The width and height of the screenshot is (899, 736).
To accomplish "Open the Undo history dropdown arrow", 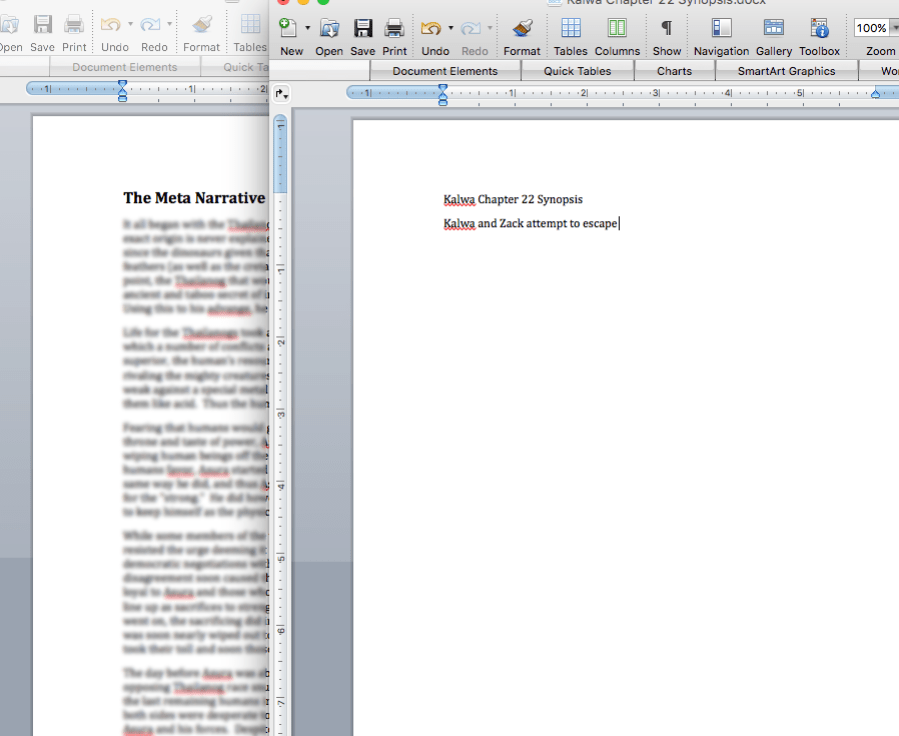I will (x=451, y=28).
